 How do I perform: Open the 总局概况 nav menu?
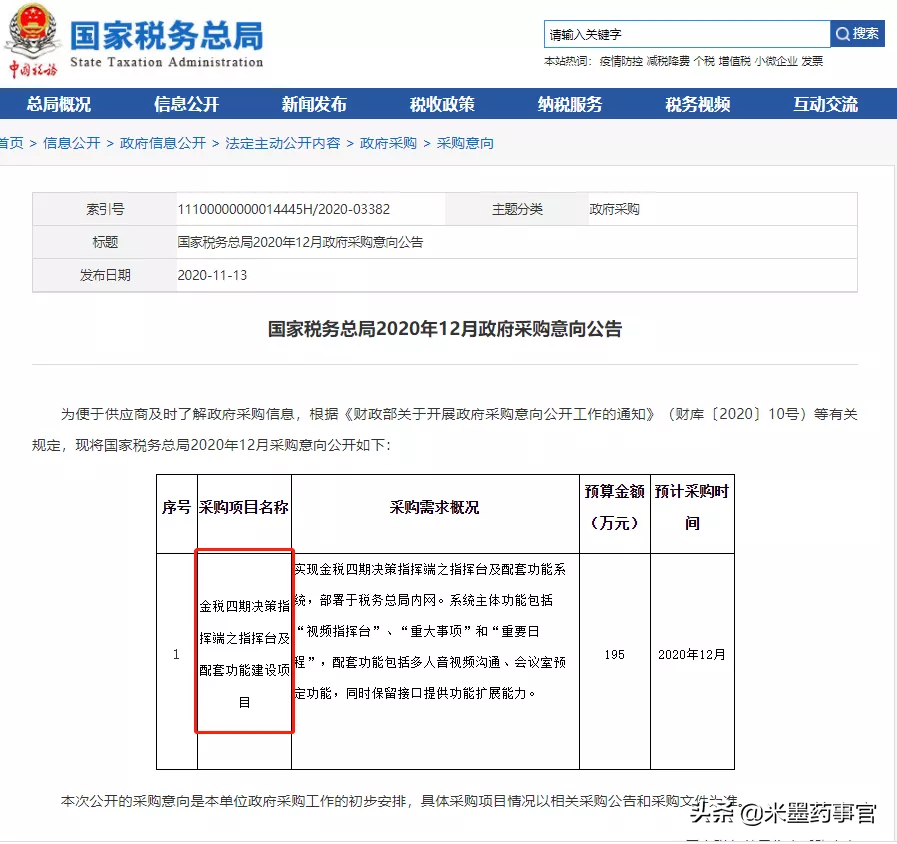point(59,104)
